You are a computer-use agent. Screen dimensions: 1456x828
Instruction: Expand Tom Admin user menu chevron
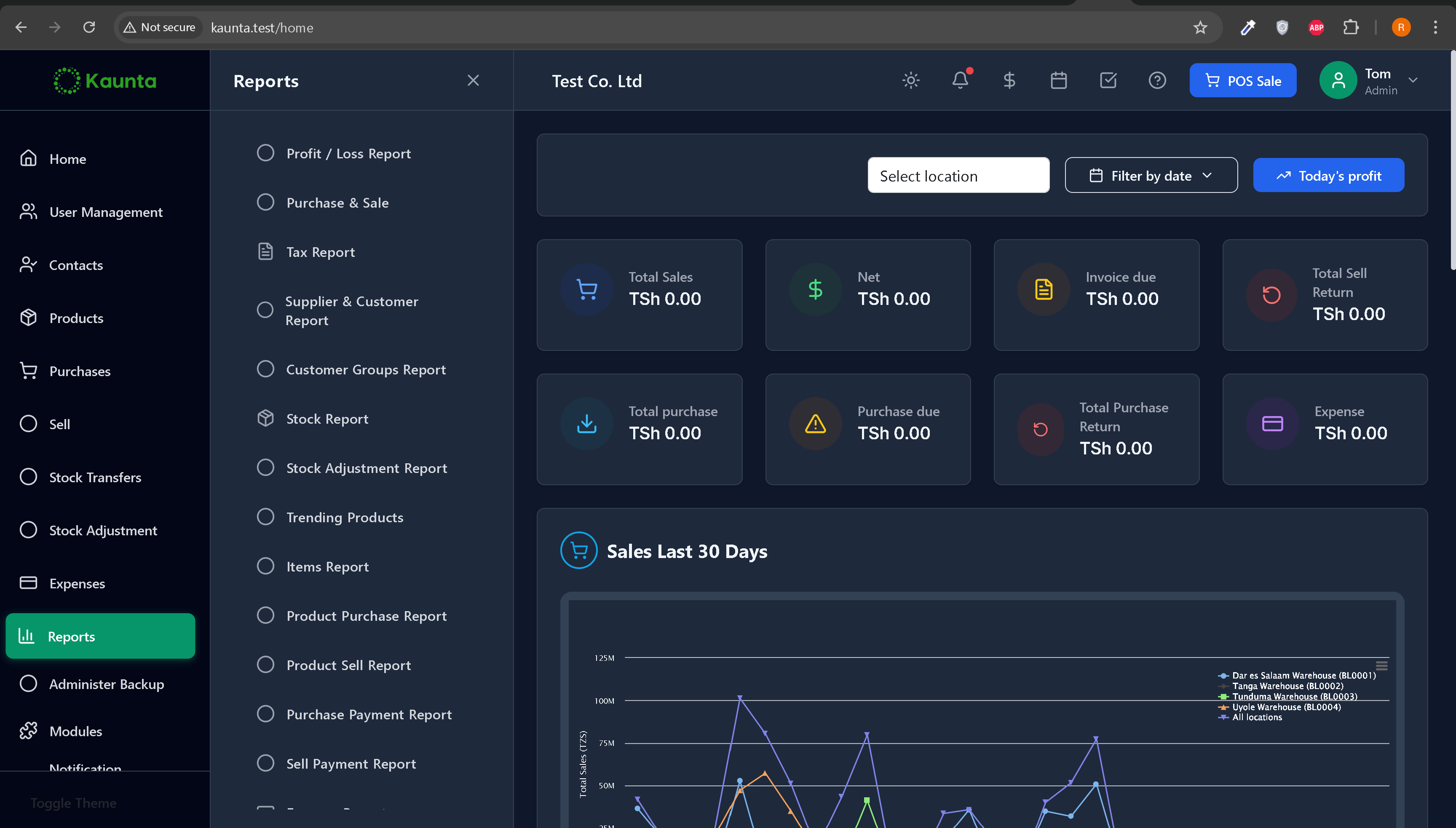click(x=1413, y=80)
